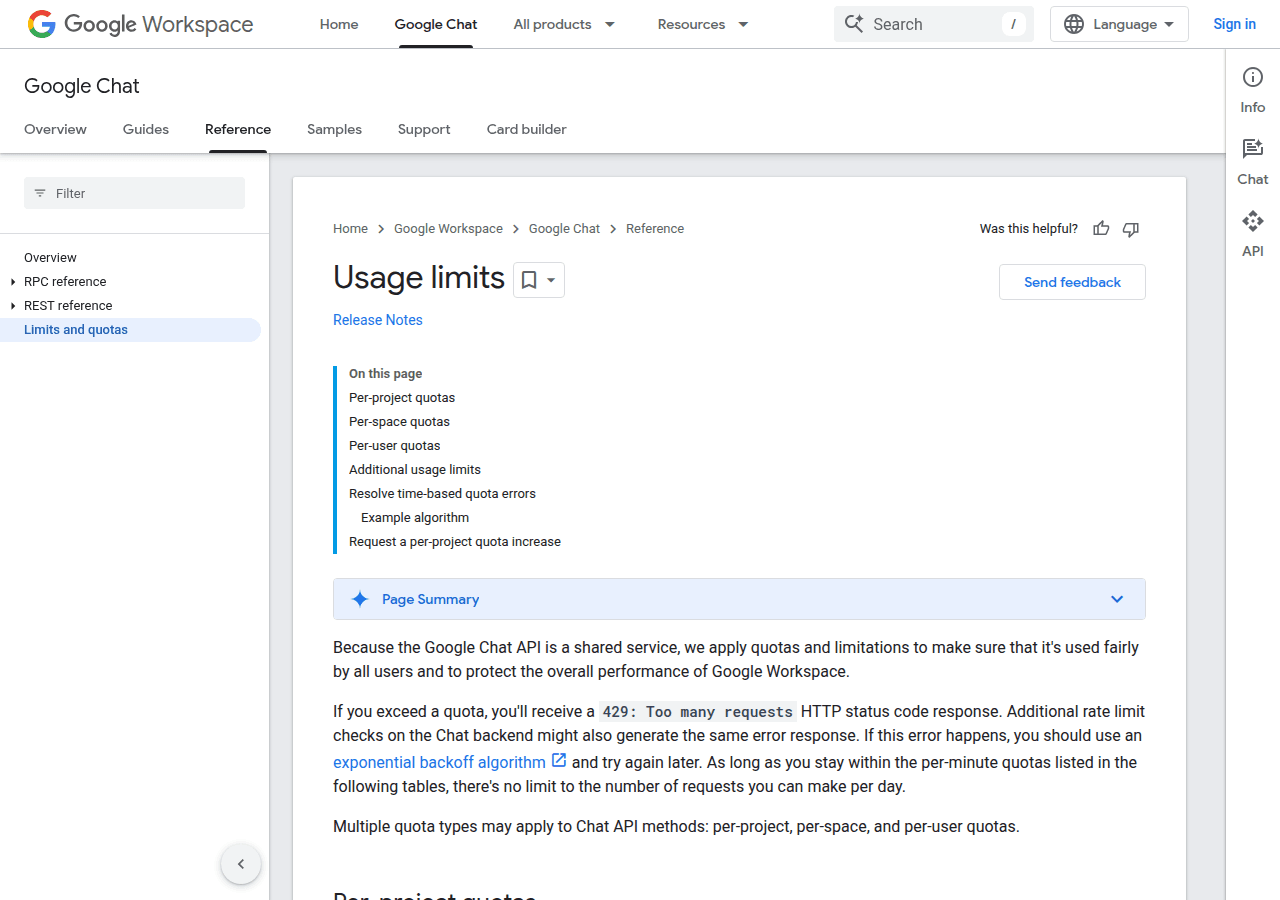Click the Google Workspace logo
This screenshot has height=900, width=1280.
(x=140, y=24)
